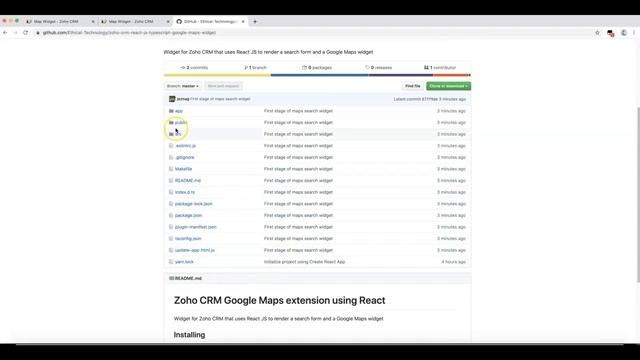
Task: Open the yarn.lock file
Action: tap(184, 262)
